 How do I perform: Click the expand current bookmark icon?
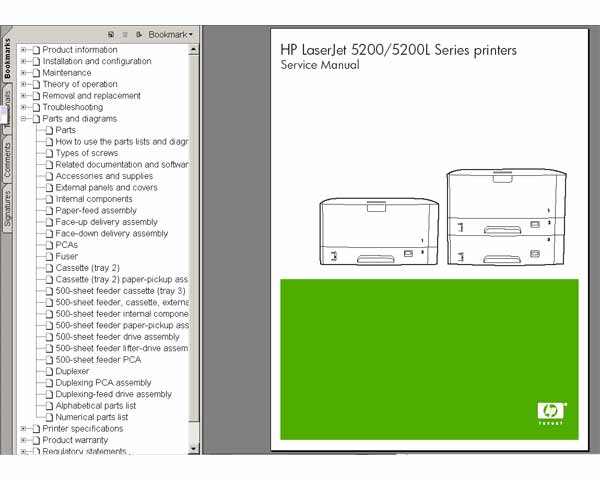tap(139, 34)
